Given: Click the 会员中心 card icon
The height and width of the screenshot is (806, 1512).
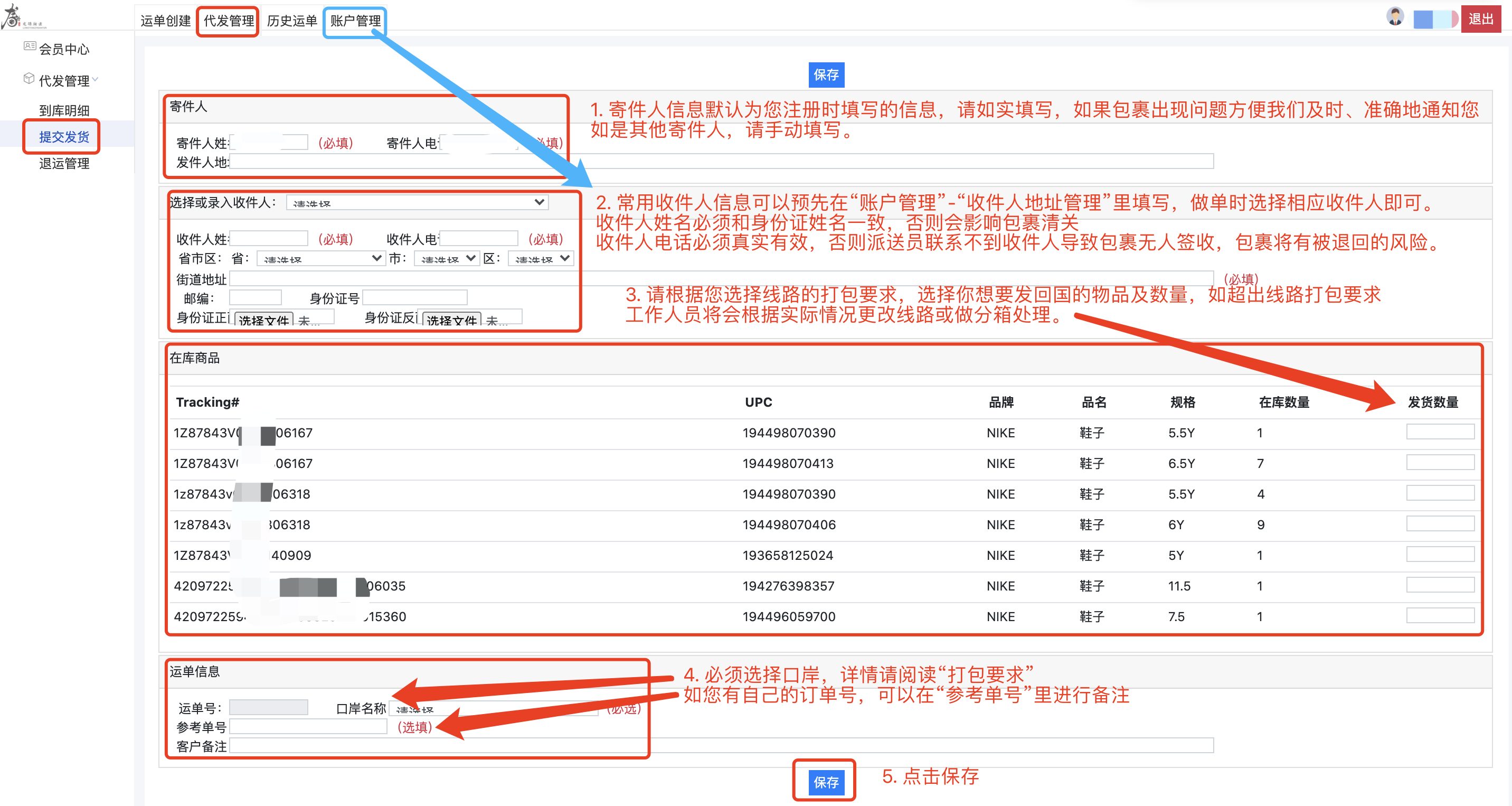Looking at the screenshot, I should (30, 46).
